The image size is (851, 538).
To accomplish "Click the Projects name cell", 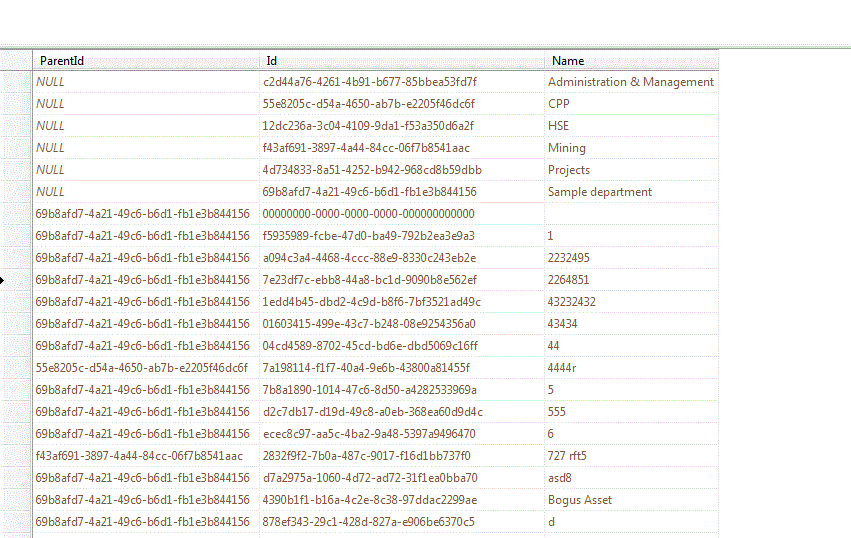I will pyautogui.click(x=630, y=170).
